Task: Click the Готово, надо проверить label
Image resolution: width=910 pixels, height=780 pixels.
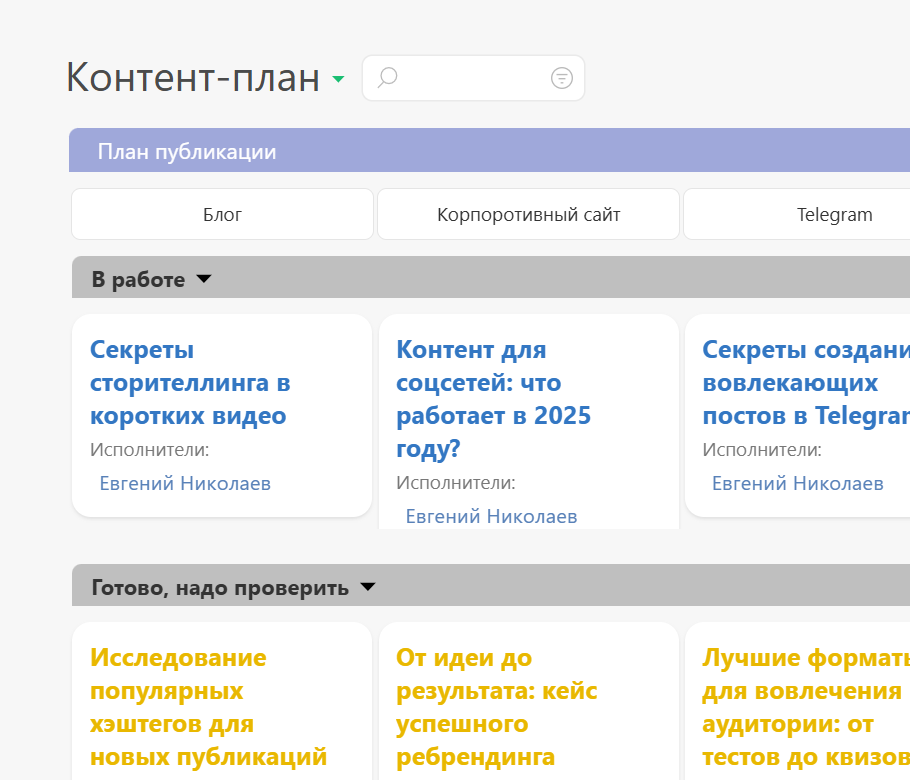Action: click(x=220, y=587)
